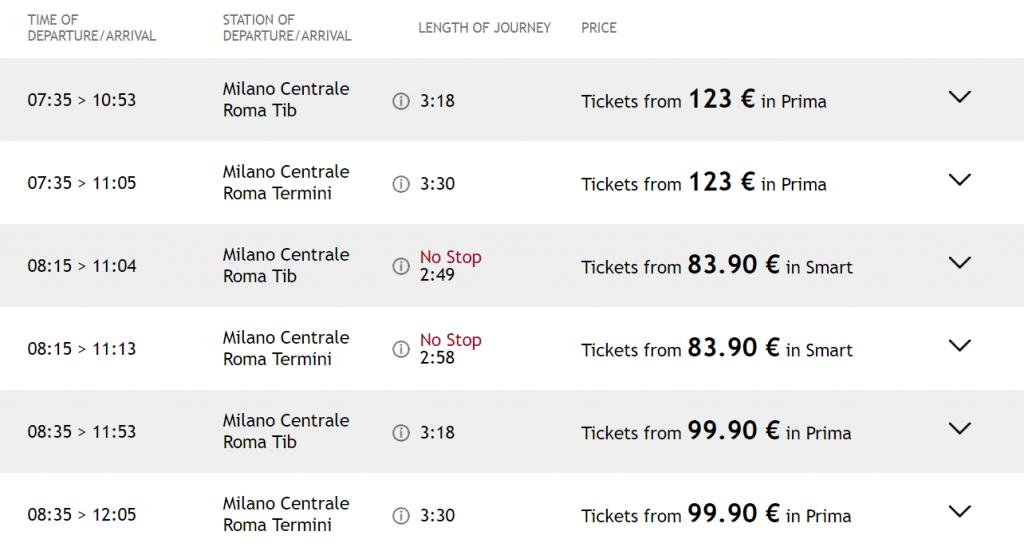Image resolution: width=1024 pixels, height=543 pixels.
Task: Click info icon for 08:35 Roma Tib journey
Action: click(x=401, y=432)
